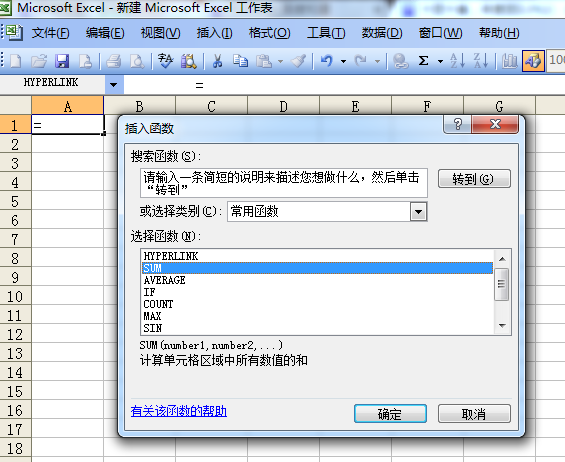Close the Insert Function dialog

[495, 124]
